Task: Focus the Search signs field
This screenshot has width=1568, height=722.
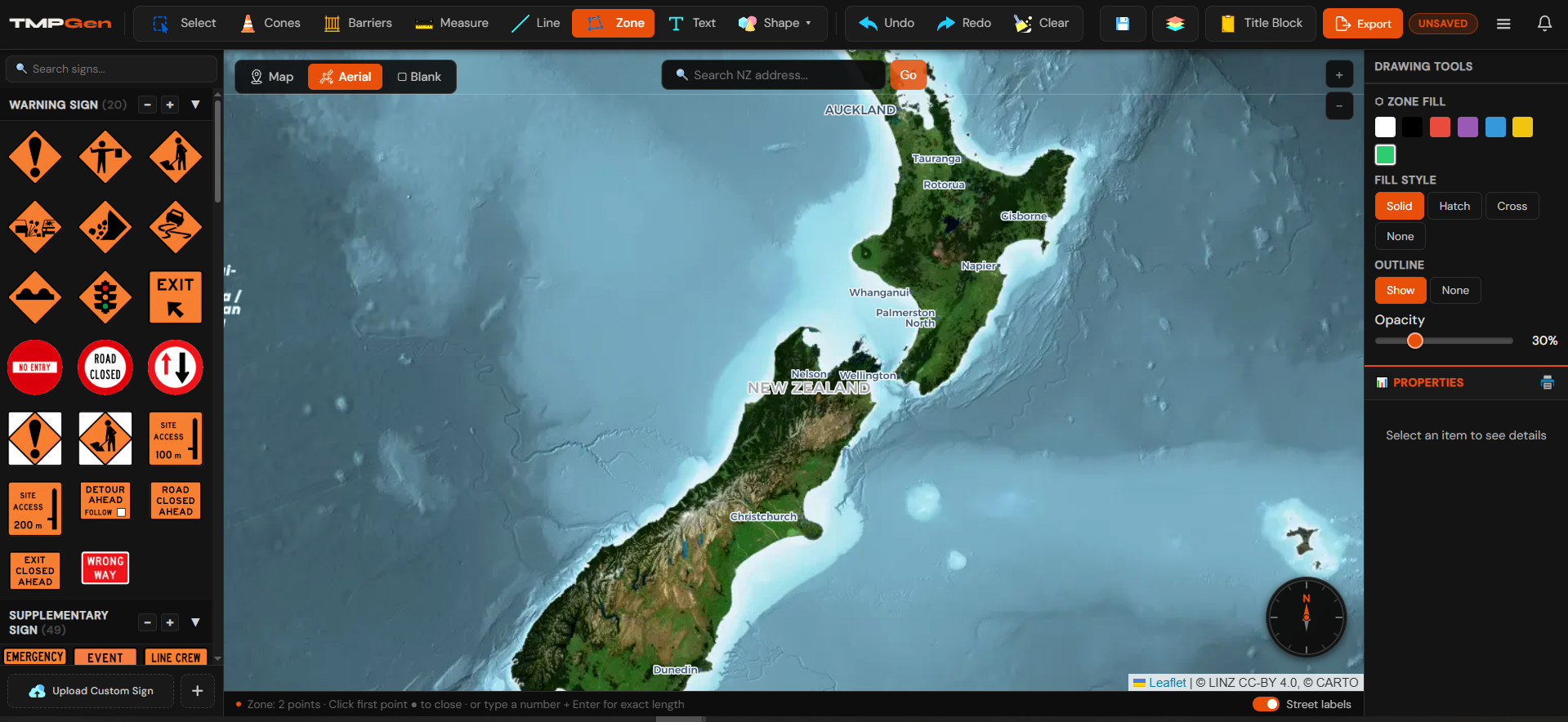Action: click(x=112, y=69)
